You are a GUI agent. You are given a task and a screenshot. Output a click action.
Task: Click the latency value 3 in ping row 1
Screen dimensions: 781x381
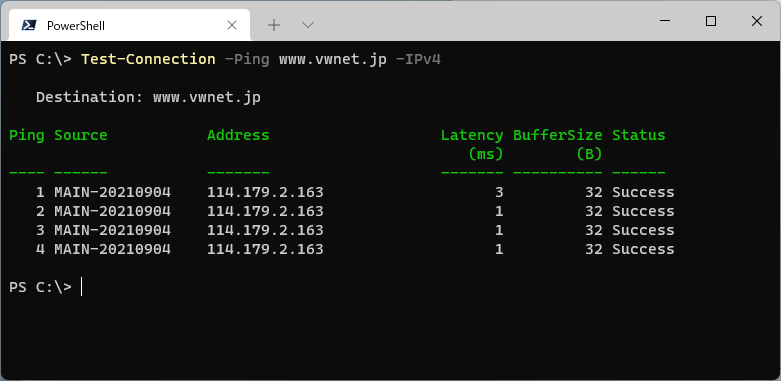[499, 192]
